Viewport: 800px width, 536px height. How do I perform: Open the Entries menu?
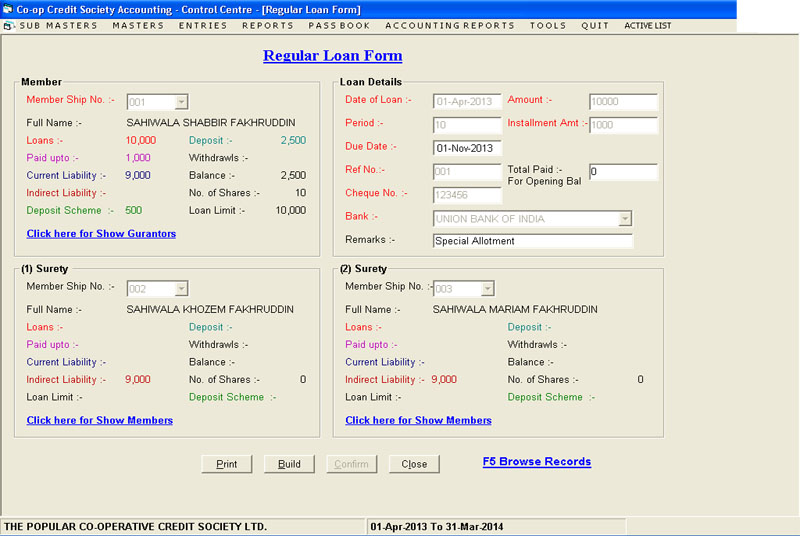[x=203, y=26]
